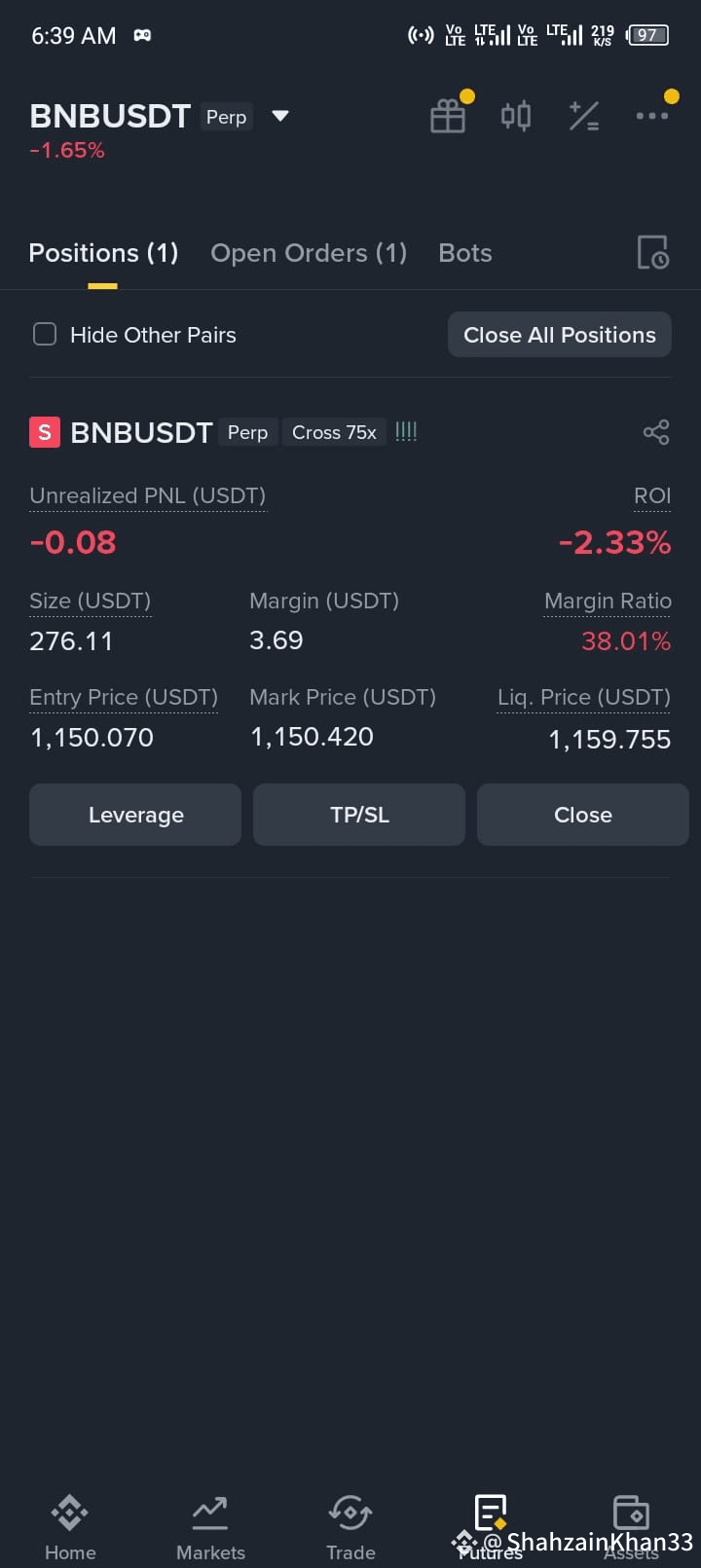This screenshot has width=701, height=1568.
Task: Switch to the Bots tab
Action: [x=465, y=253]
